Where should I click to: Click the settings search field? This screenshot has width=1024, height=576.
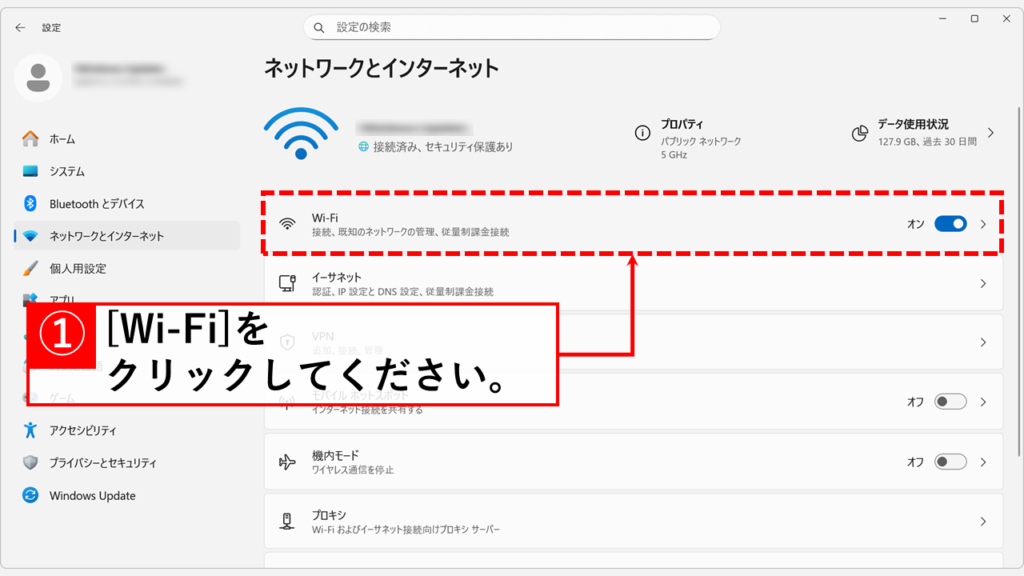512,27
